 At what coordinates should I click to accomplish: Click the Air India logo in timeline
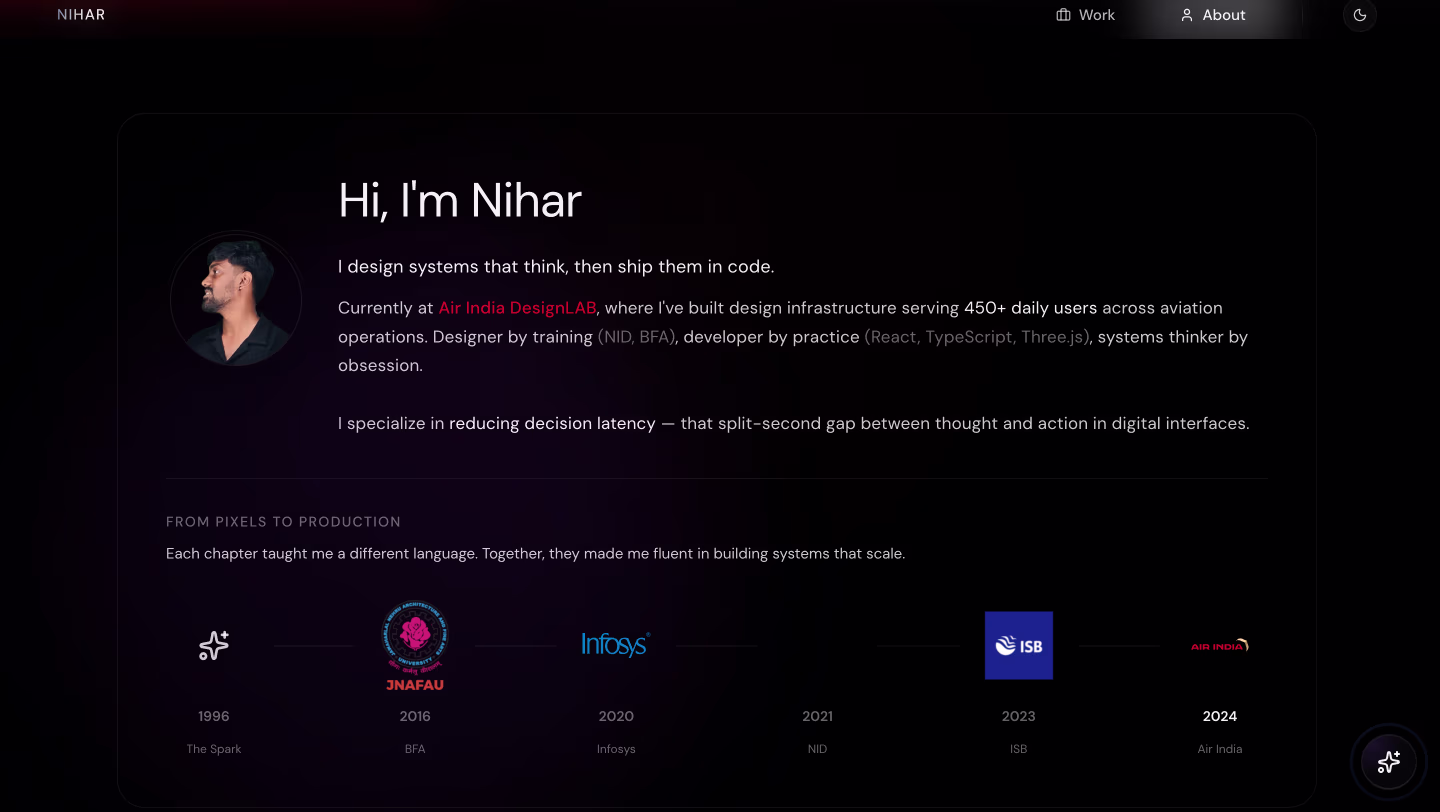[x=1219, y=646]
